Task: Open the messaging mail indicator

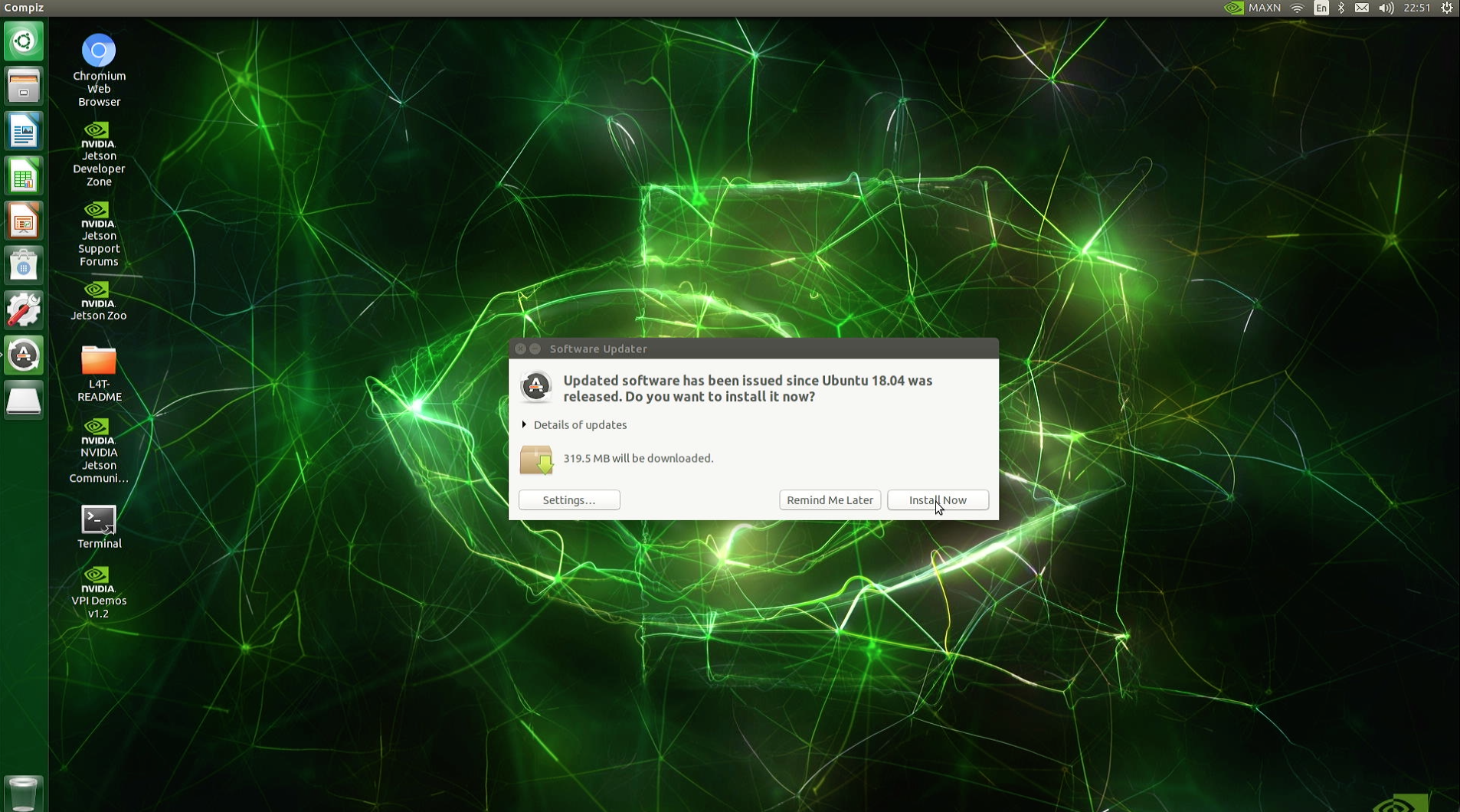Action: [x=1361, y=8]
